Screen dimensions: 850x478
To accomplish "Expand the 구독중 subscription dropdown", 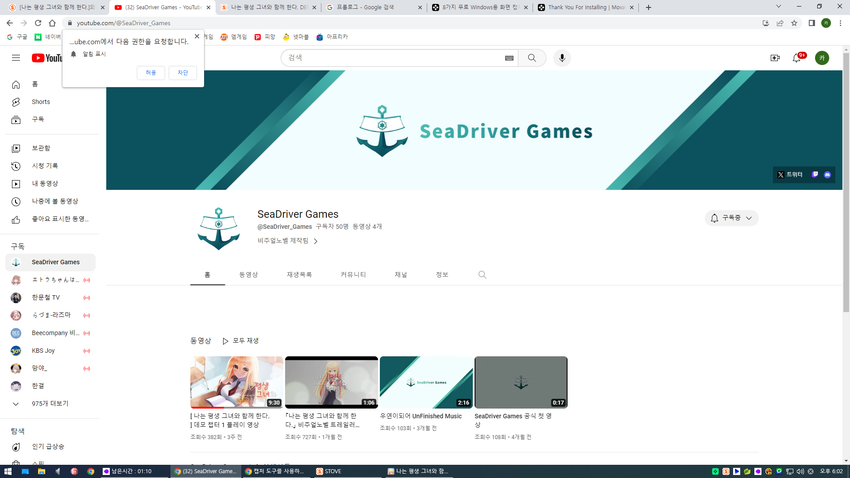I will [731, 218].
